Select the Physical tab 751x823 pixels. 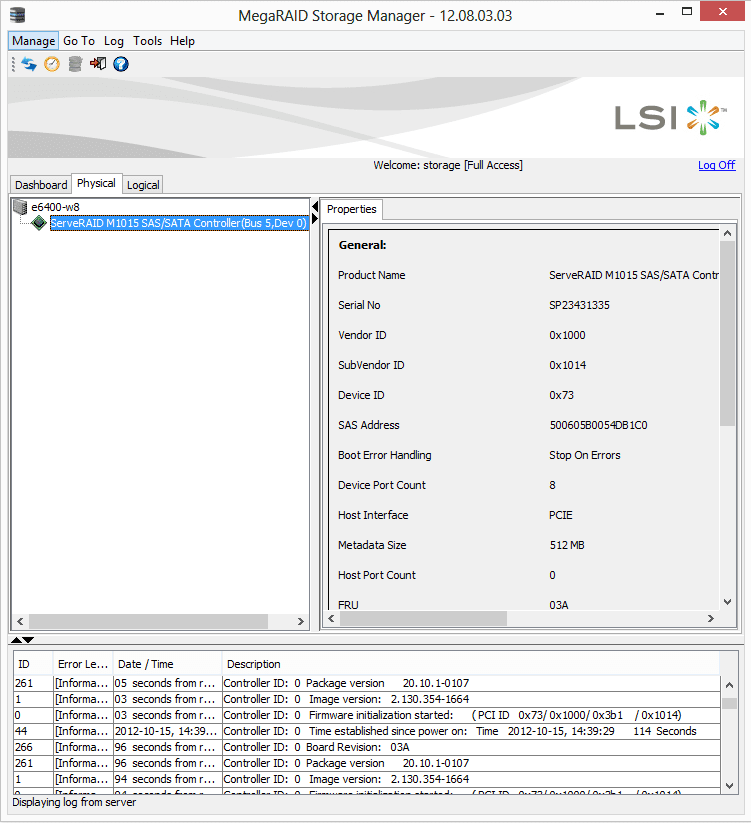click(x=97, y=183)
